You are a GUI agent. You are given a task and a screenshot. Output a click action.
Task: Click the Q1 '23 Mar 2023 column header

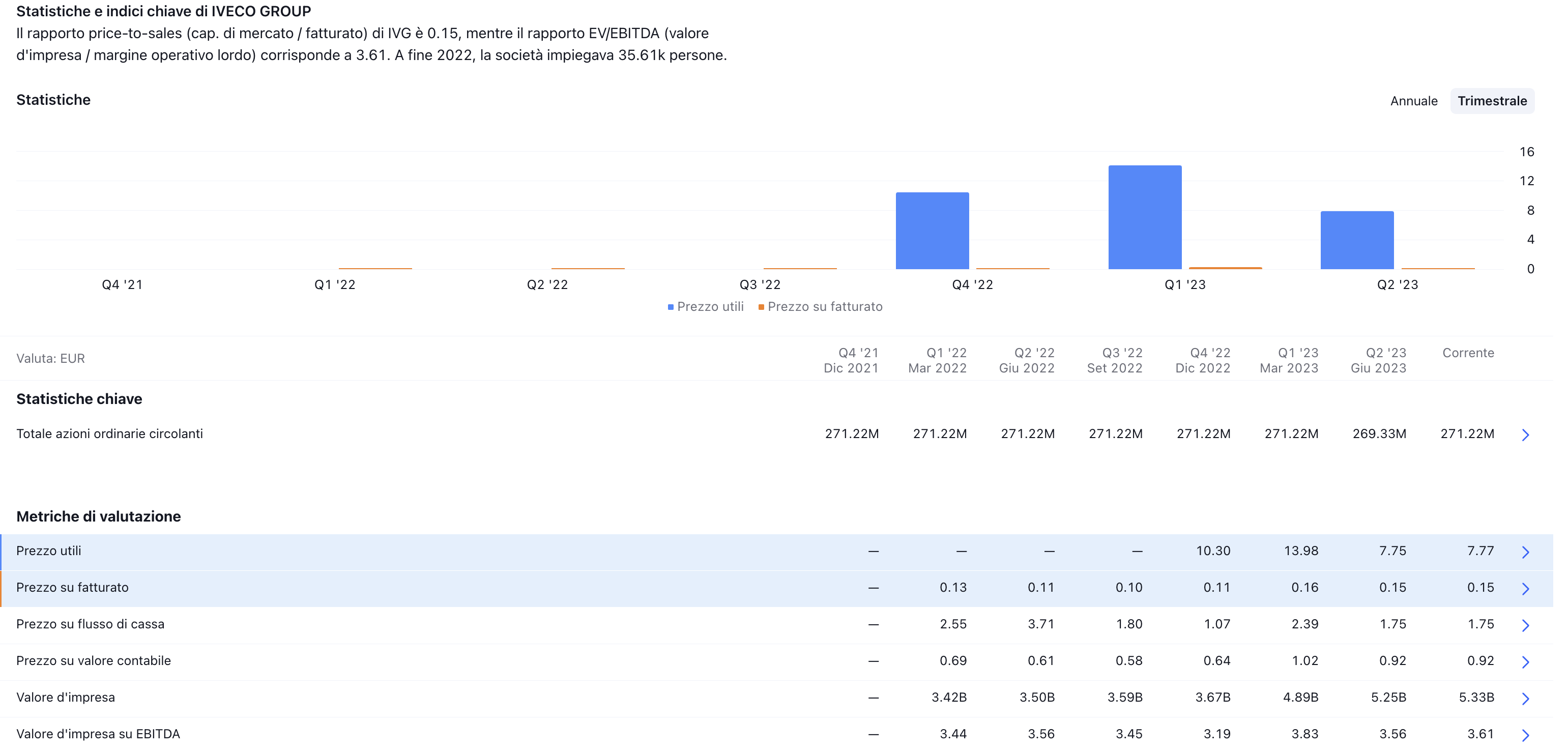[1289, 360]
